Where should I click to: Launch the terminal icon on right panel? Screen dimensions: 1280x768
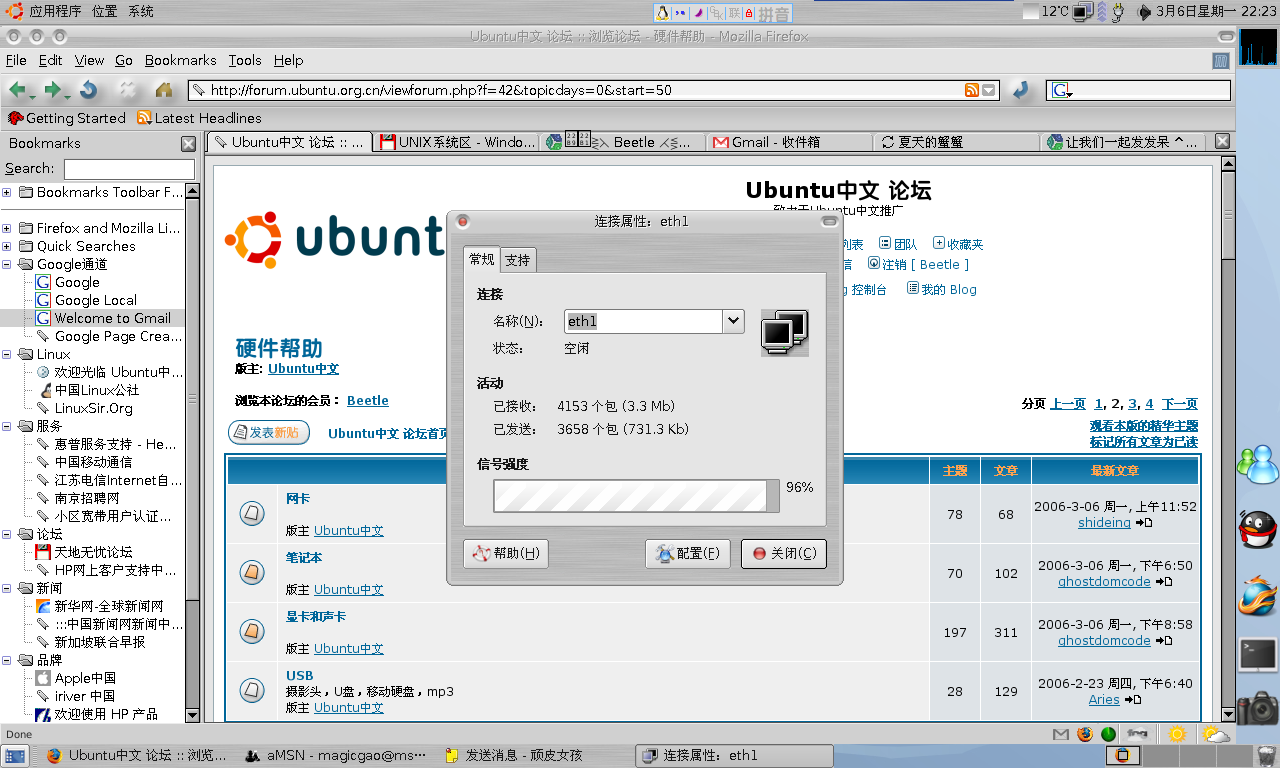pyautogui.click(x=1257, y=655)
